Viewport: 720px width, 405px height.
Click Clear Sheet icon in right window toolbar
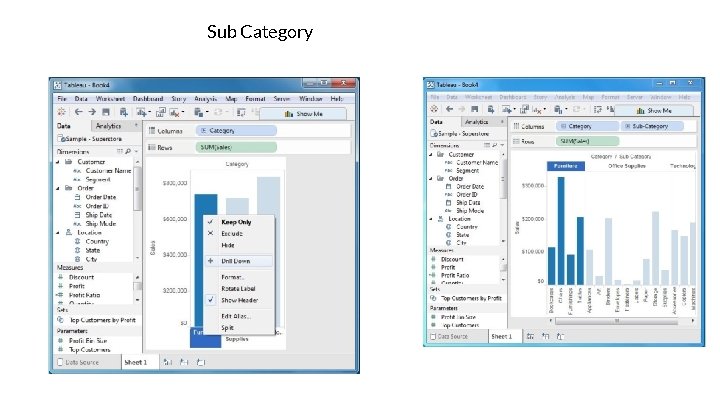pos(537,109)
